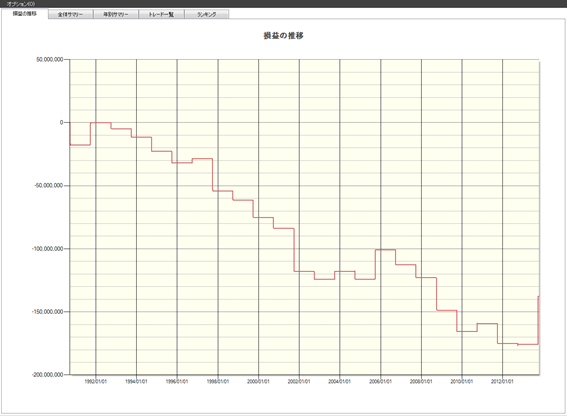Open the ランキング tab
The image size is (567, 416).
coord(206,14)
